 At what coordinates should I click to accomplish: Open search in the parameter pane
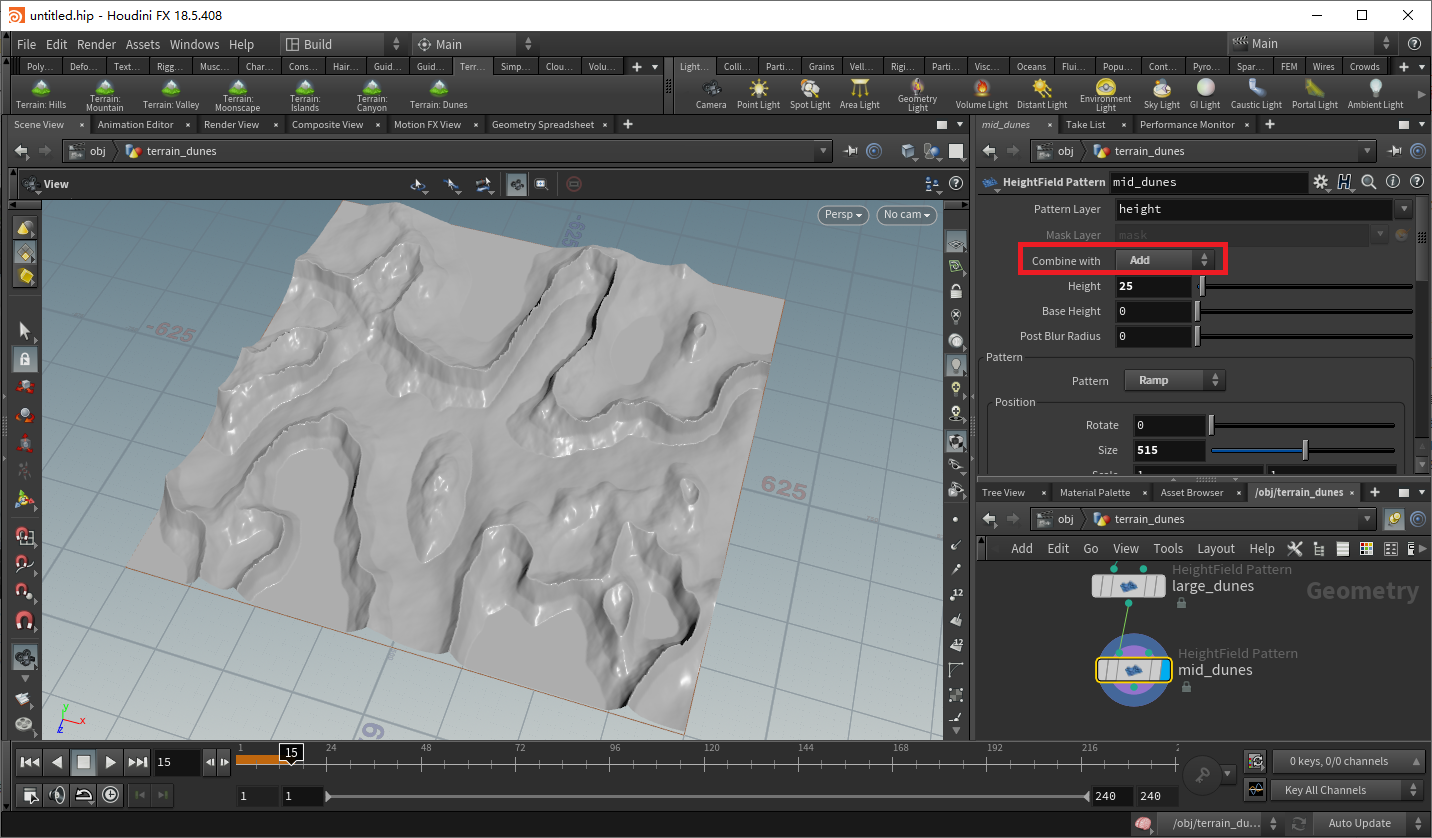(x=1369, y=182)
